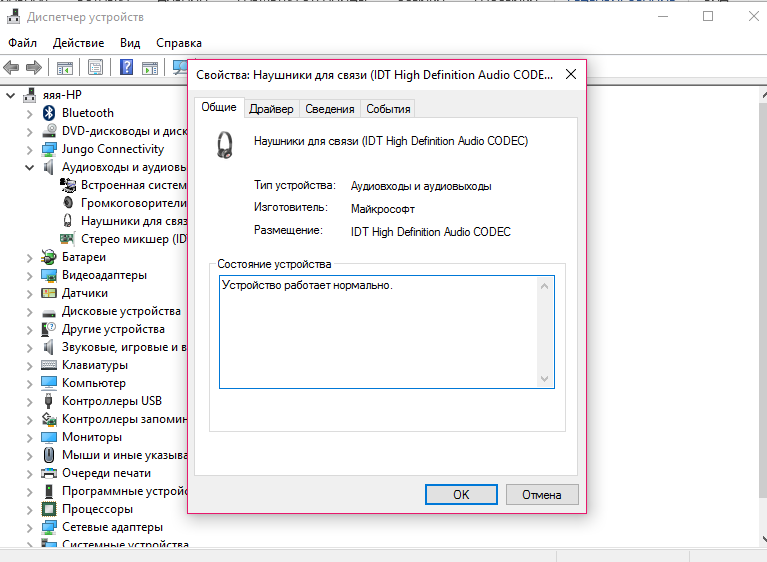Collapse the яяя-HP root node

click(10, 95)
